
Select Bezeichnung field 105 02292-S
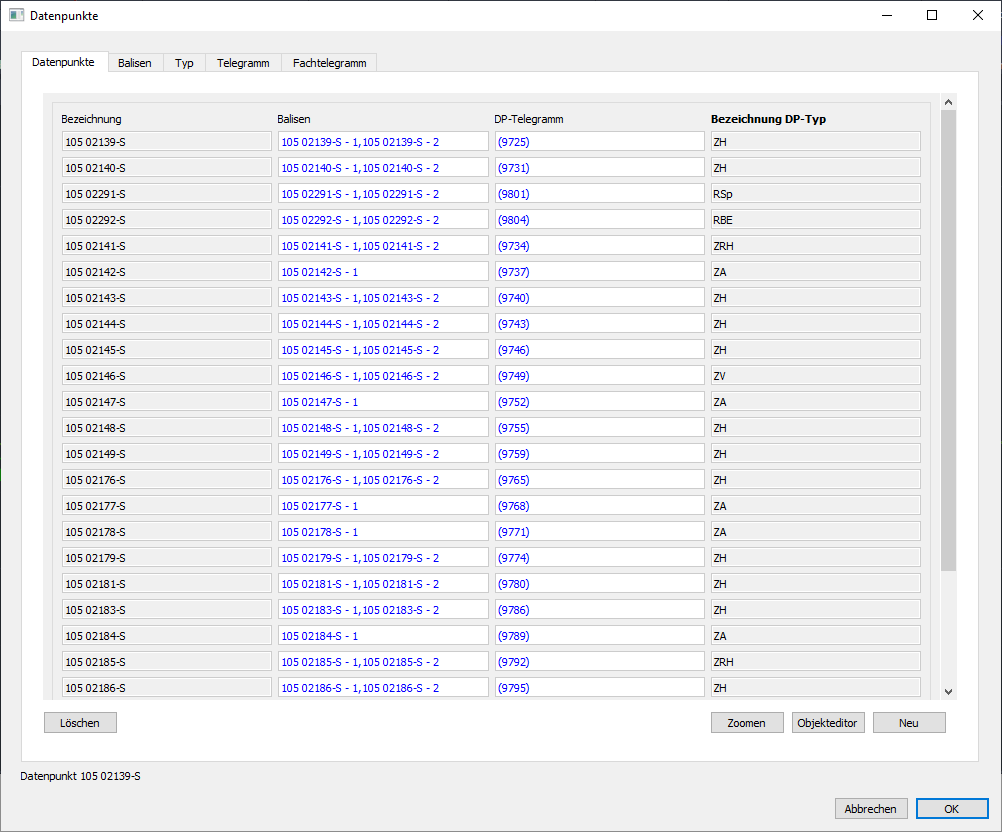click(x=167, y=220)
